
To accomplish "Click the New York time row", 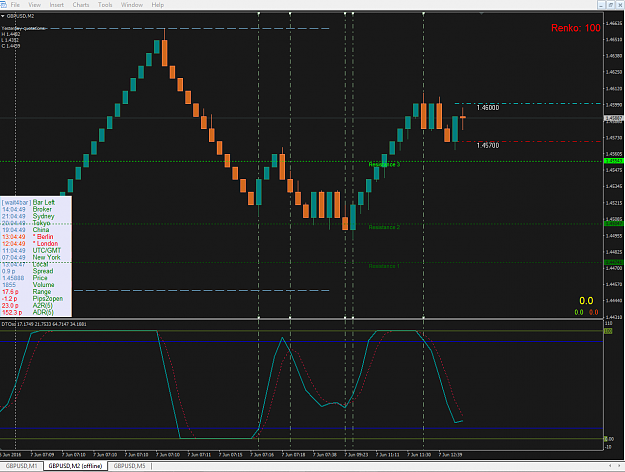I will (31, 257).
